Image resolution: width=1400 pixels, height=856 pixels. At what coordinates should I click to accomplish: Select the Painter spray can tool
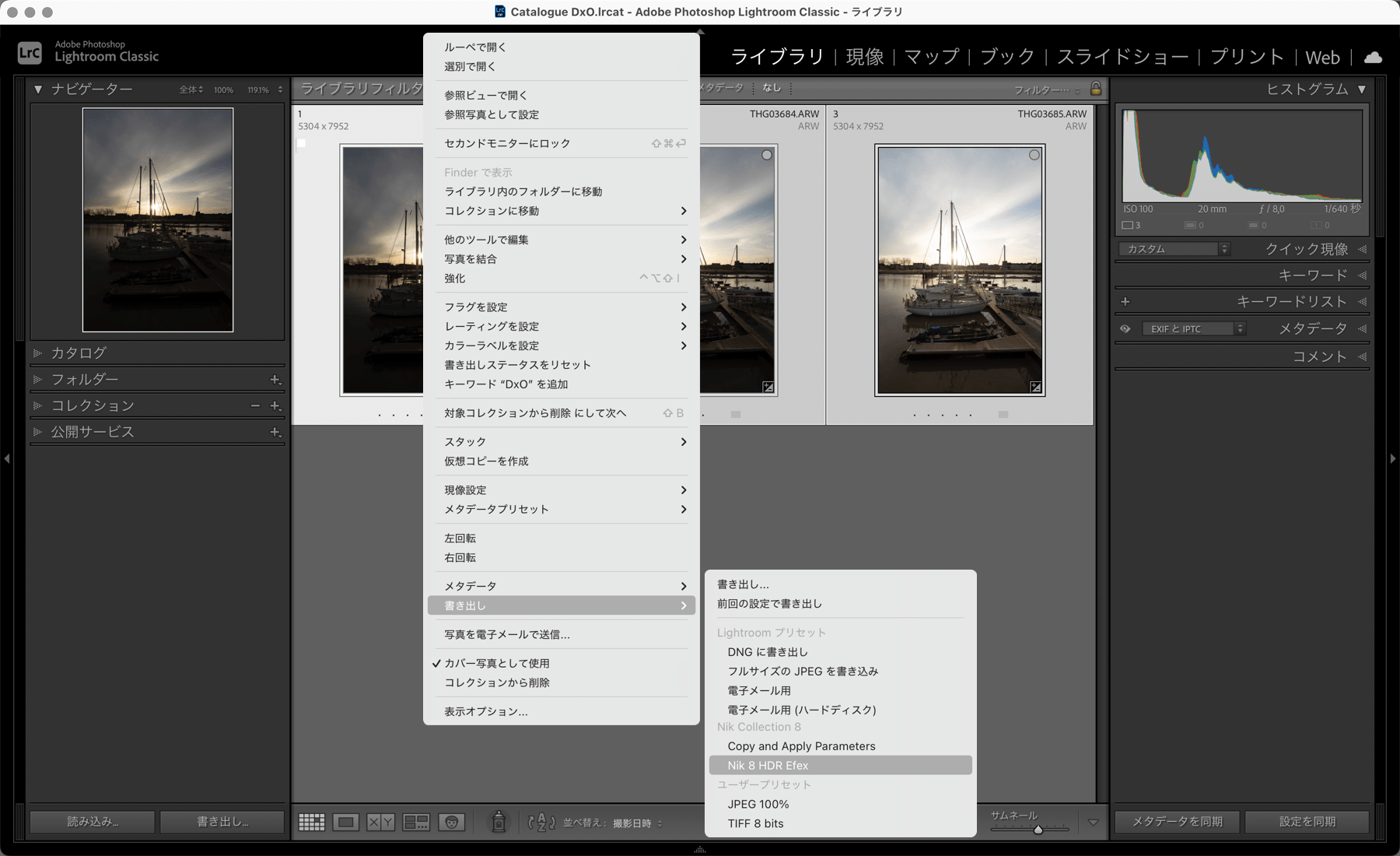pyautogui.click(x=499, y=822)
